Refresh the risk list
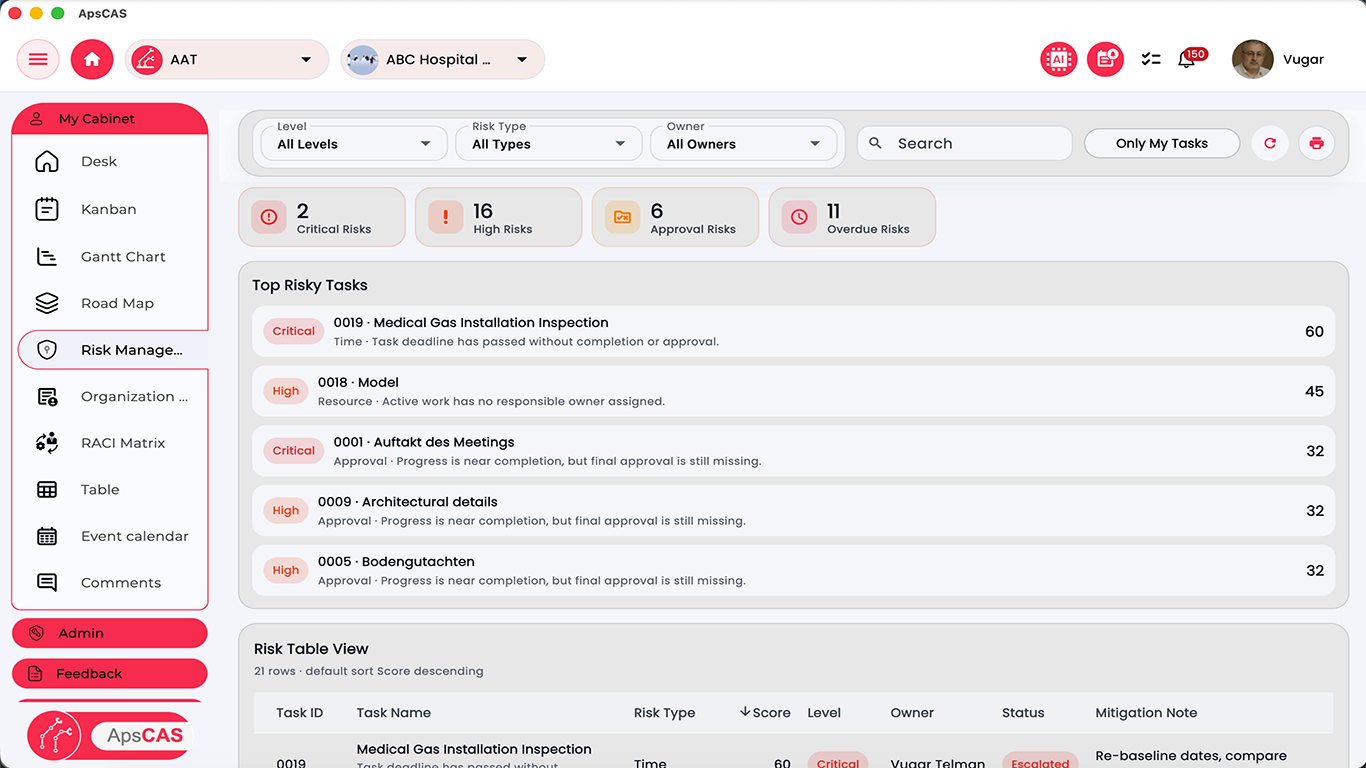The width and height of the screenshot is (1366, 768). point(1269,143)
